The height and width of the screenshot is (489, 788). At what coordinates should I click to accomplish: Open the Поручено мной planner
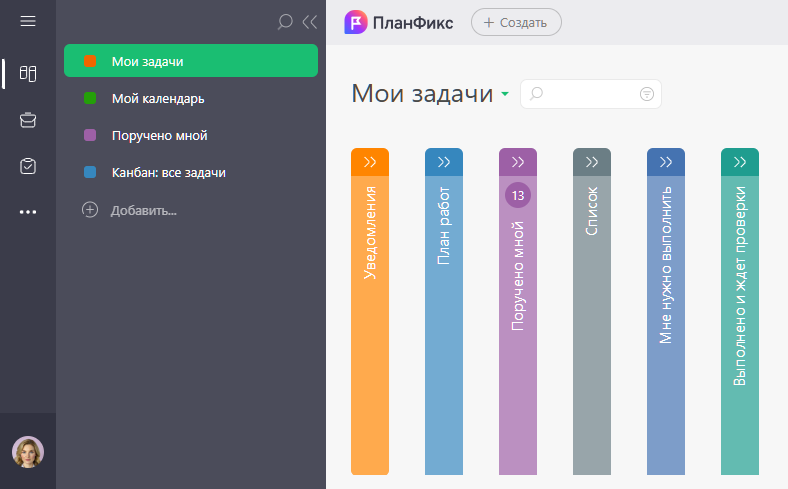(x=191, y=136)
